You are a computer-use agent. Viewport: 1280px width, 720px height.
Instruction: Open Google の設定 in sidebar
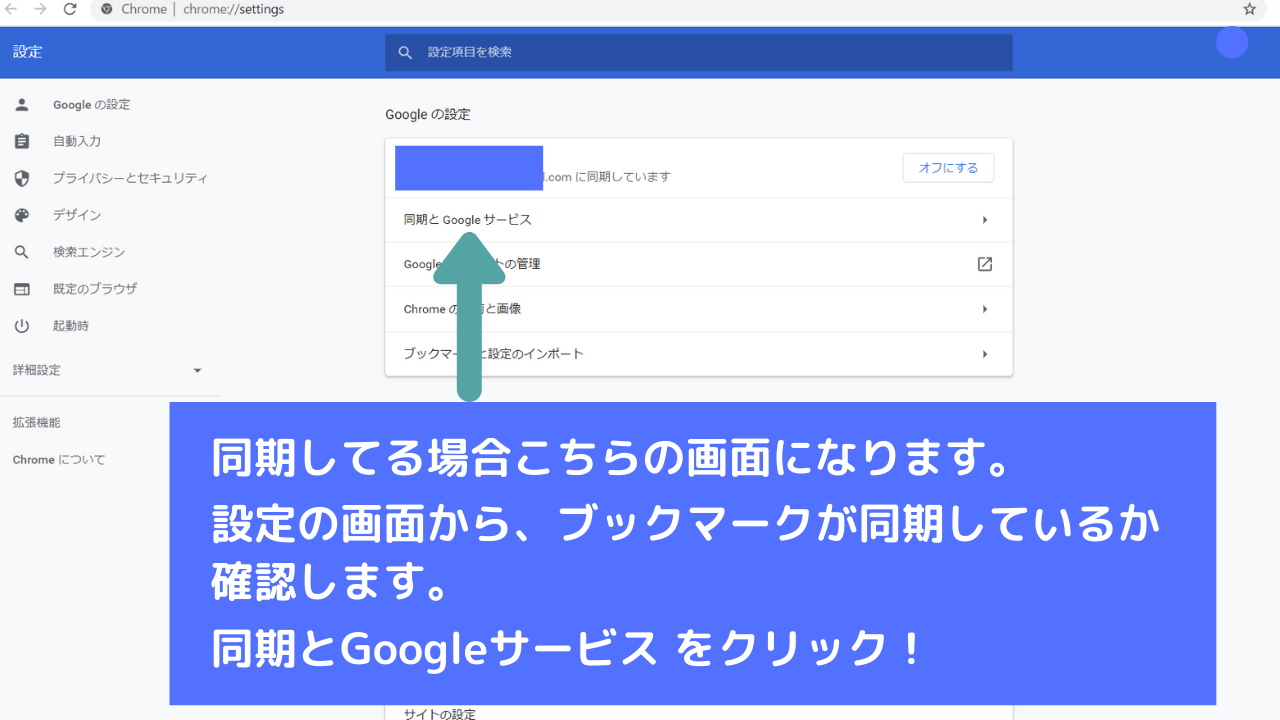[92, 105]
